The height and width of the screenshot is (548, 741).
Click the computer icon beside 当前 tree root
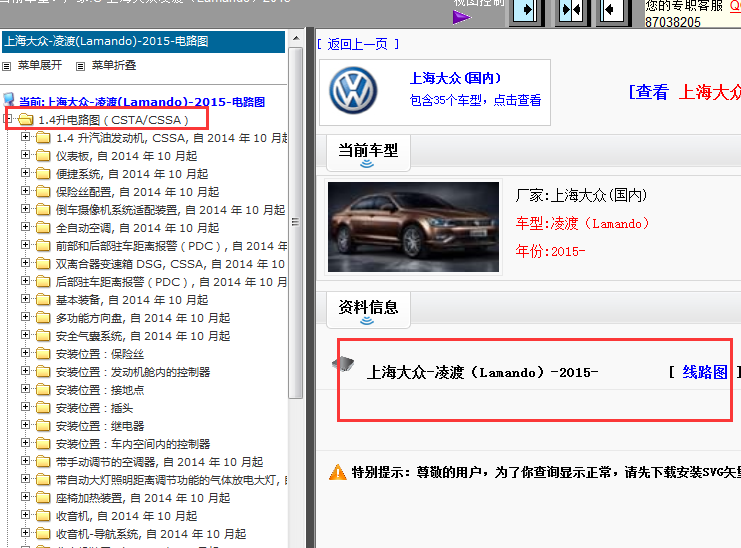click(x=9, y=99)
